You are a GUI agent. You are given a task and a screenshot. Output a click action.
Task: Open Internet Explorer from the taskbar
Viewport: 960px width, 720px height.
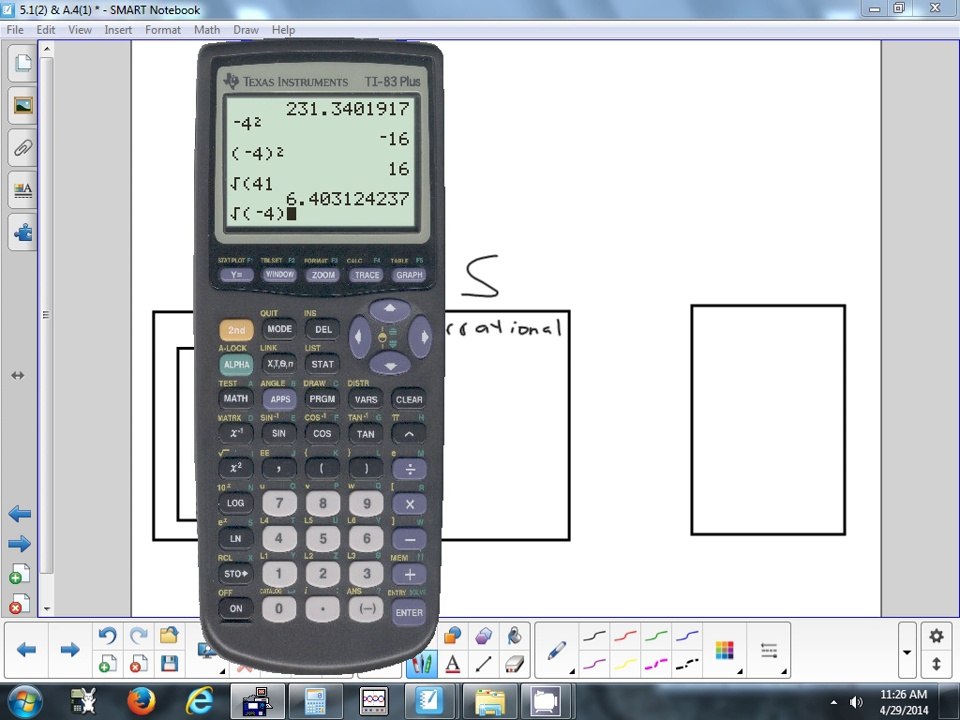click(200, 702)
